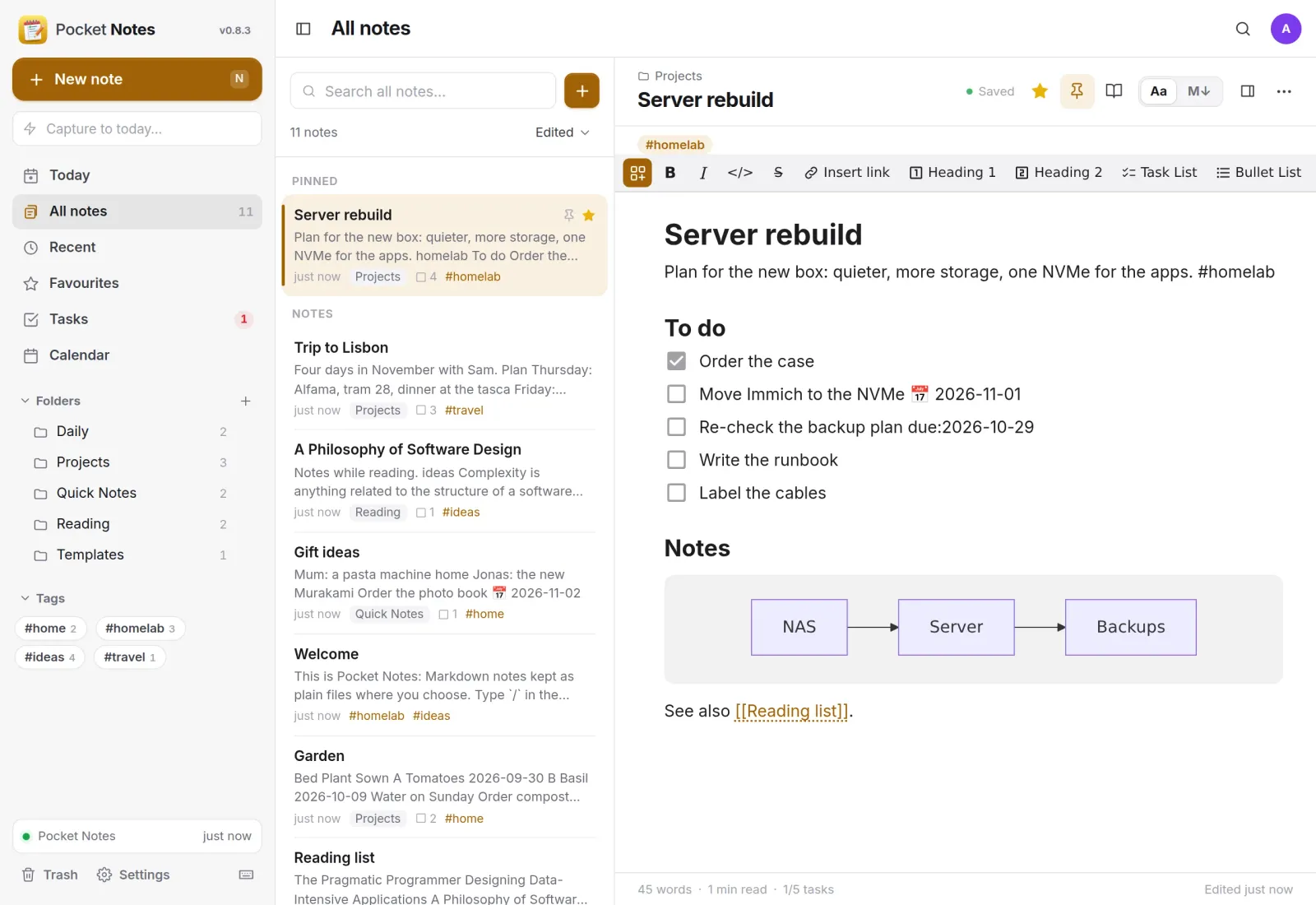
Task: Open the Calendar view
Action: 137,355
